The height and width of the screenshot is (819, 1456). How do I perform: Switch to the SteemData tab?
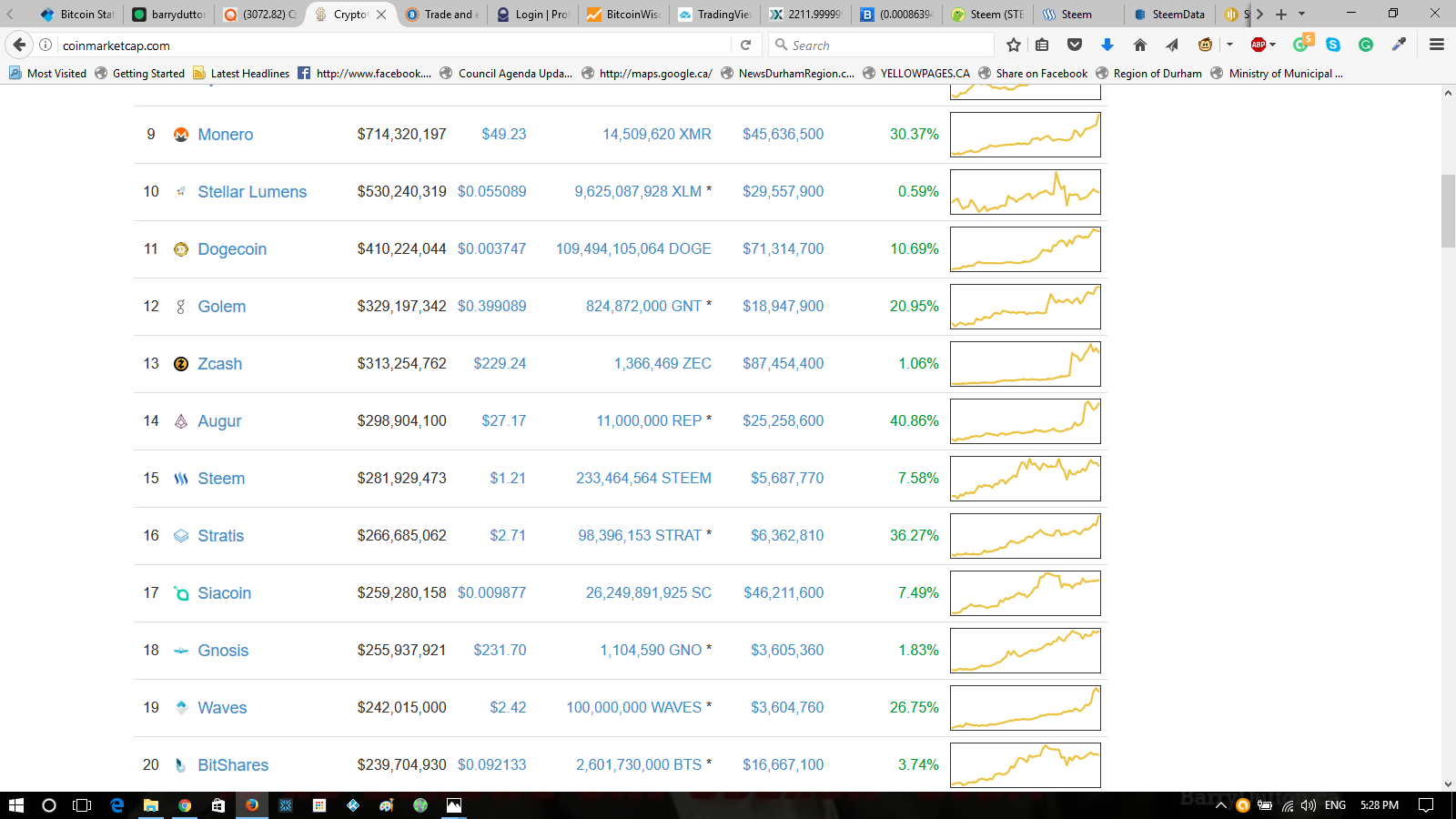(1169, 14)
